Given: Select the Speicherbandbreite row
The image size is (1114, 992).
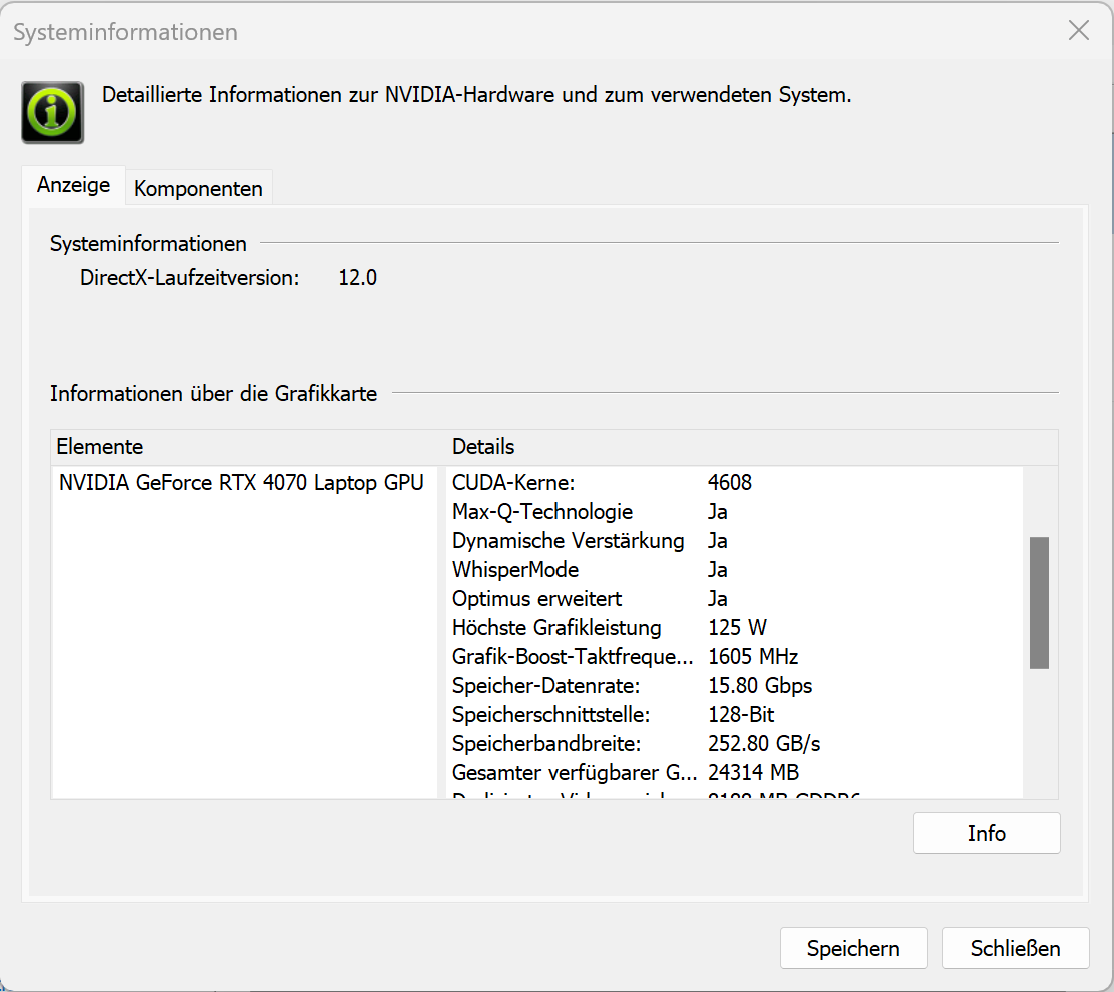Looking at the screenshot, I should coord(546,744).
